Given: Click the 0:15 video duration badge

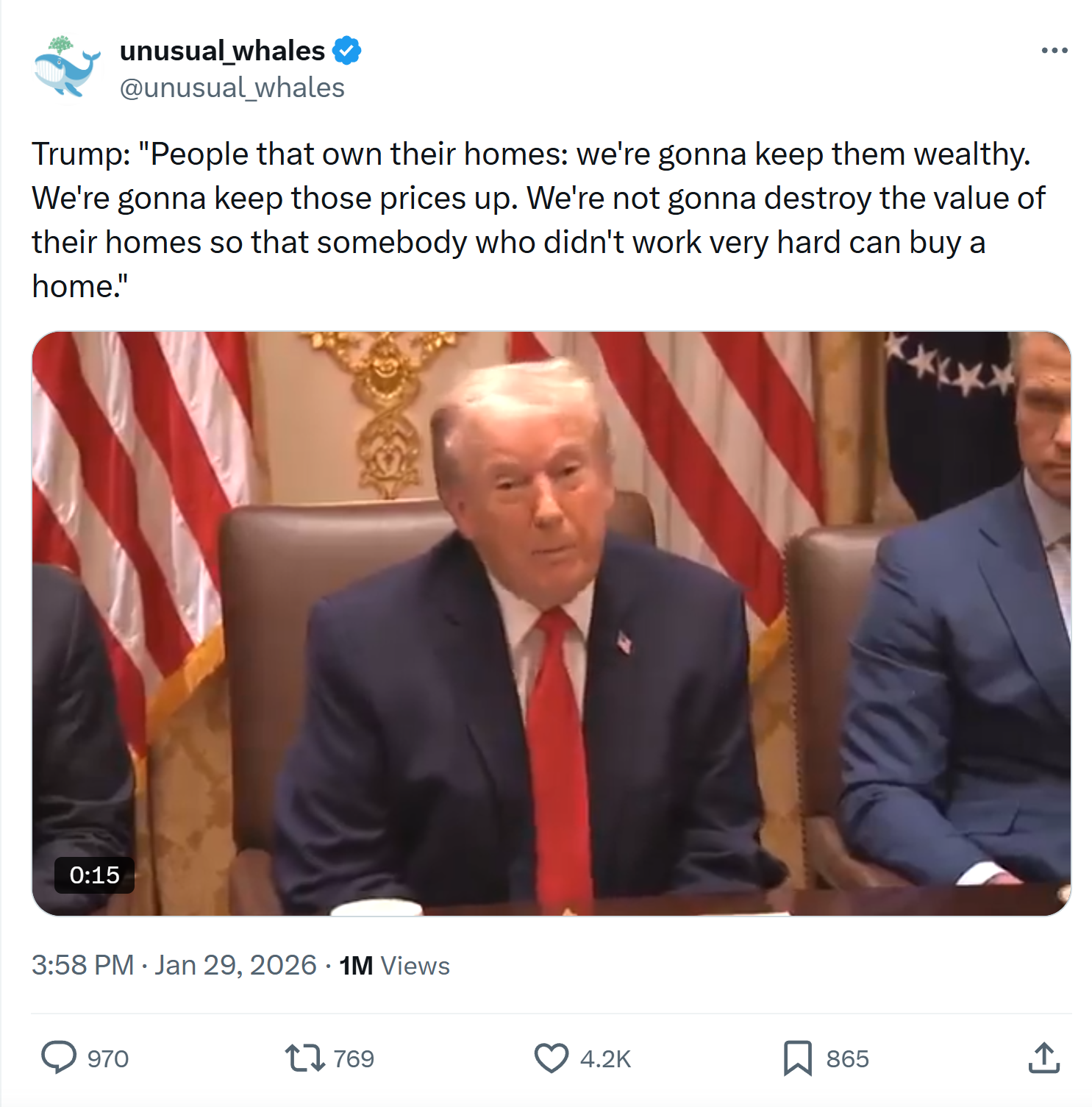Looking at the screenshot, I should (94, 875).
